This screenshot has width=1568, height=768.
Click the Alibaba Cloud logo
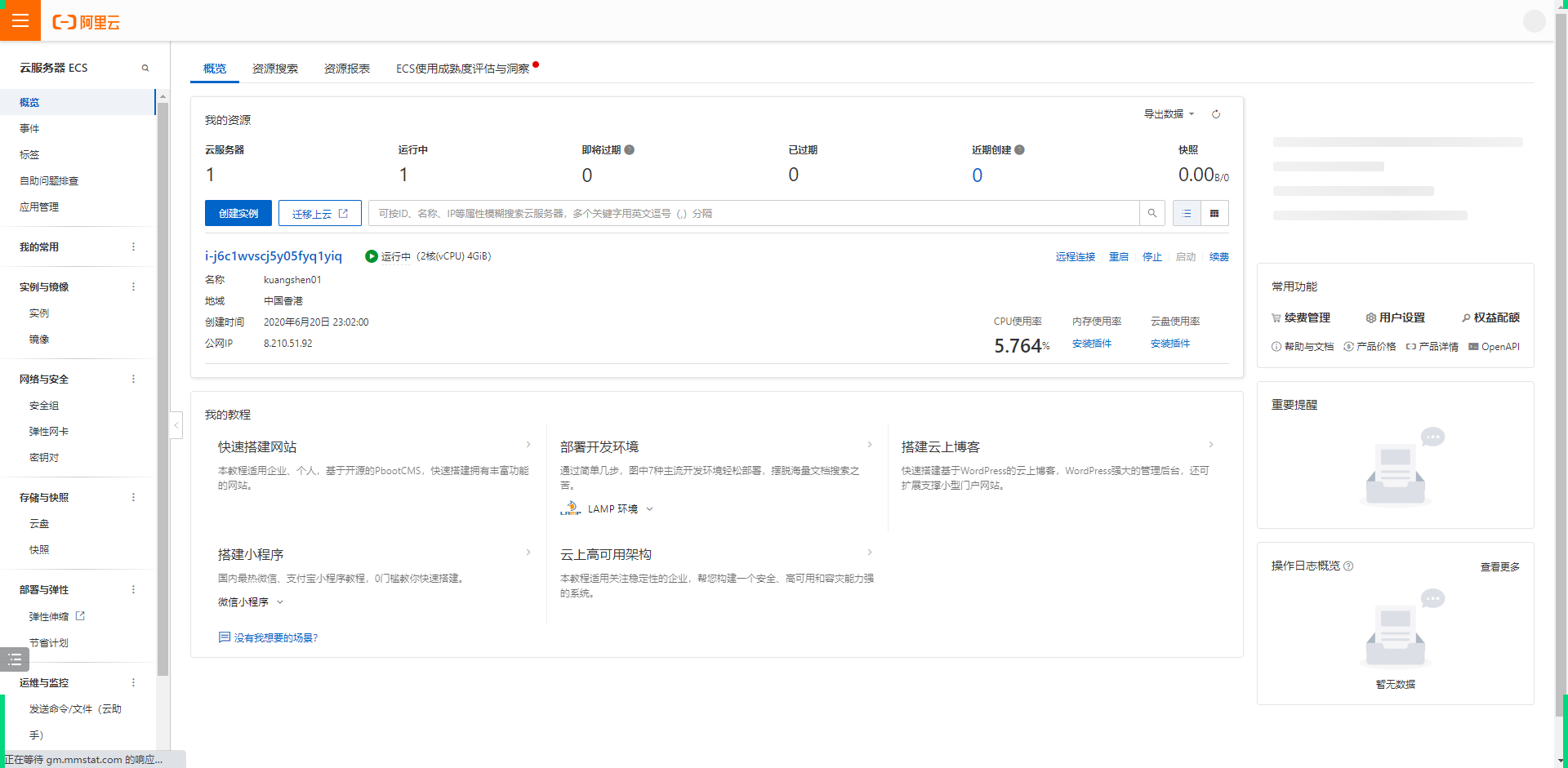pos(86,22)
